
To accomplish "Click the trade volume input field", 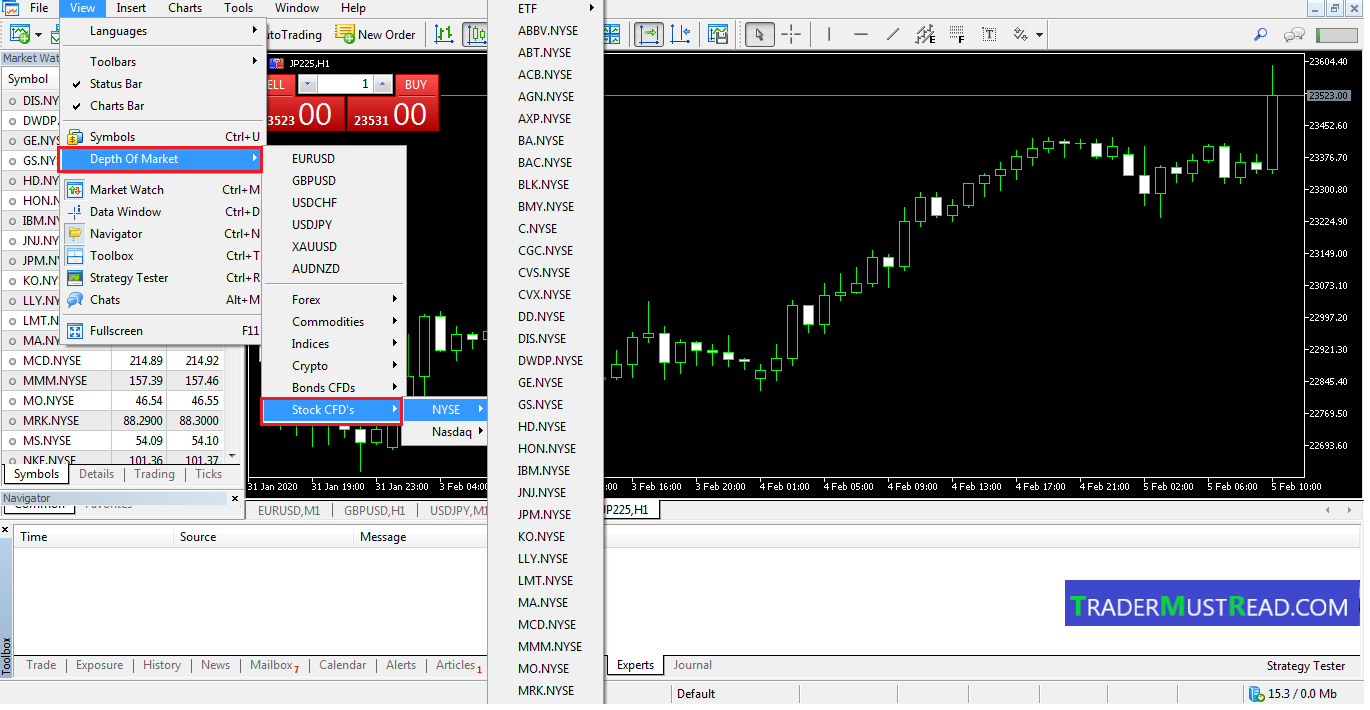I will (346, 85).
